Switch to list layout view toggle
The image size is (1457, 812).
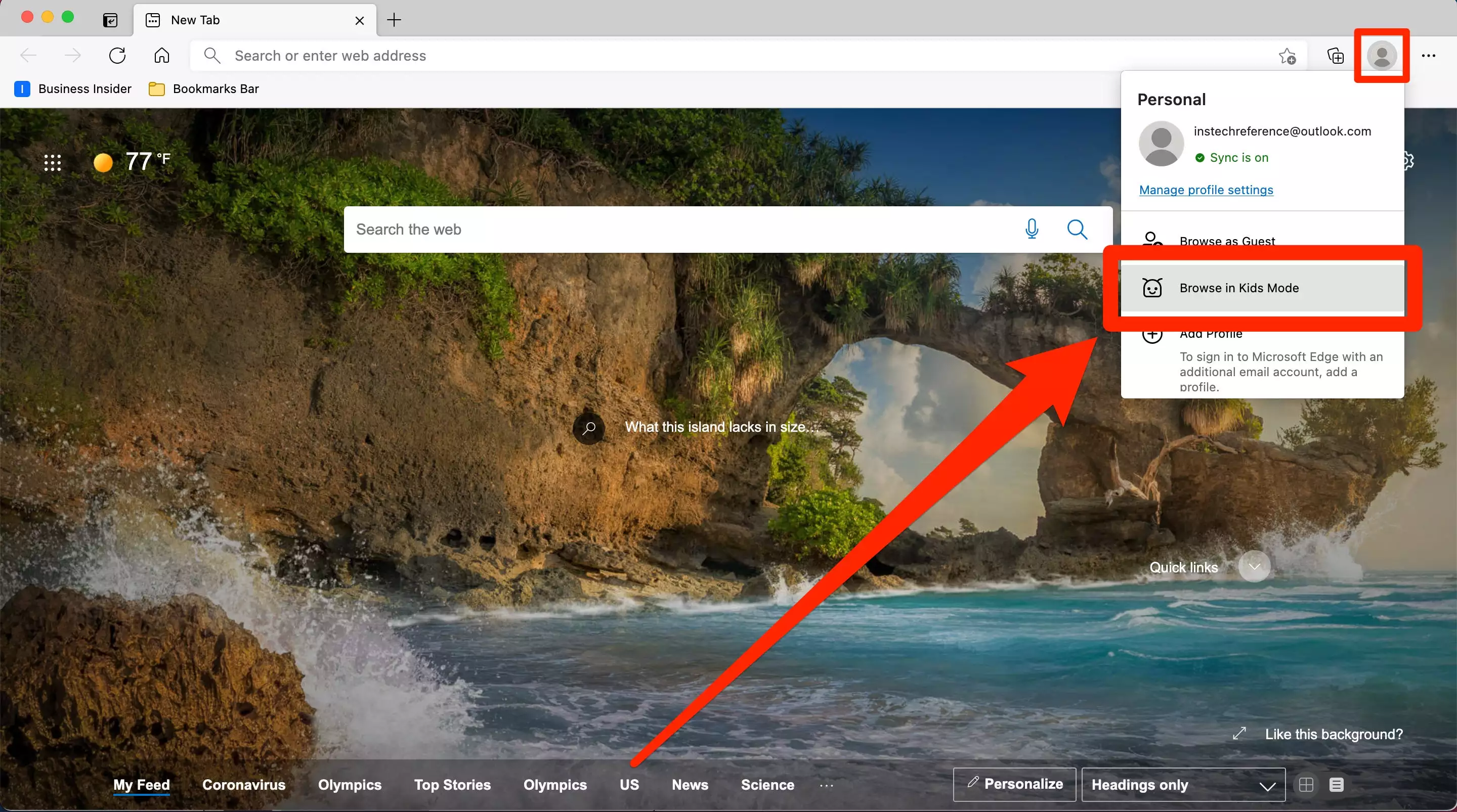1337,784
